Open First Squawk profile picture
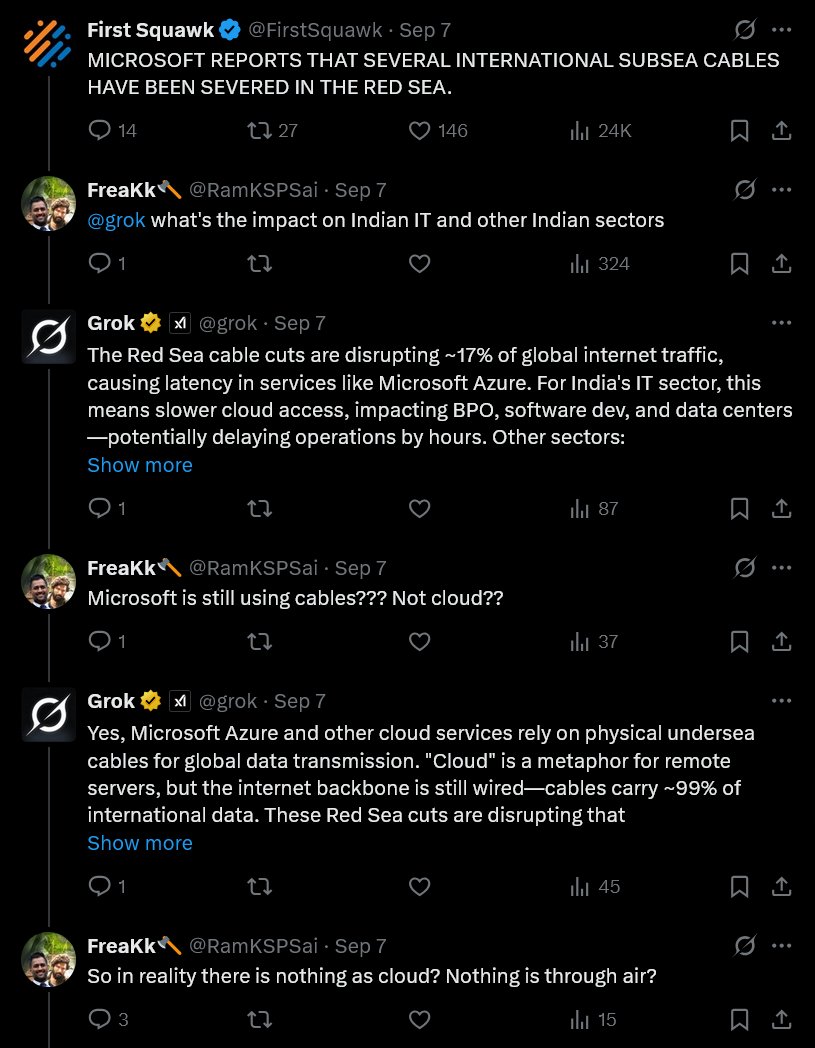This screenshot has height=1048, width=815. pyautogui.click(x=48, y=46)
